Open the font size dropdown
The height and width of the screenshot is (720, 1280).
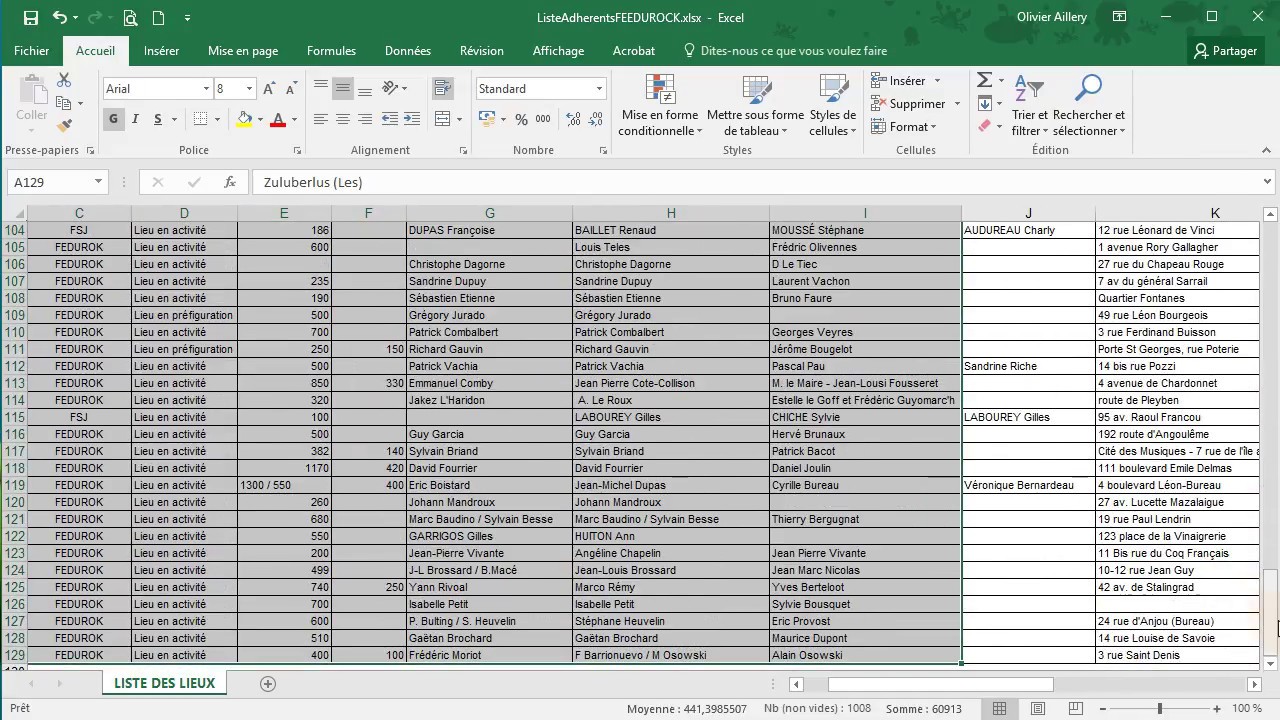249,89
